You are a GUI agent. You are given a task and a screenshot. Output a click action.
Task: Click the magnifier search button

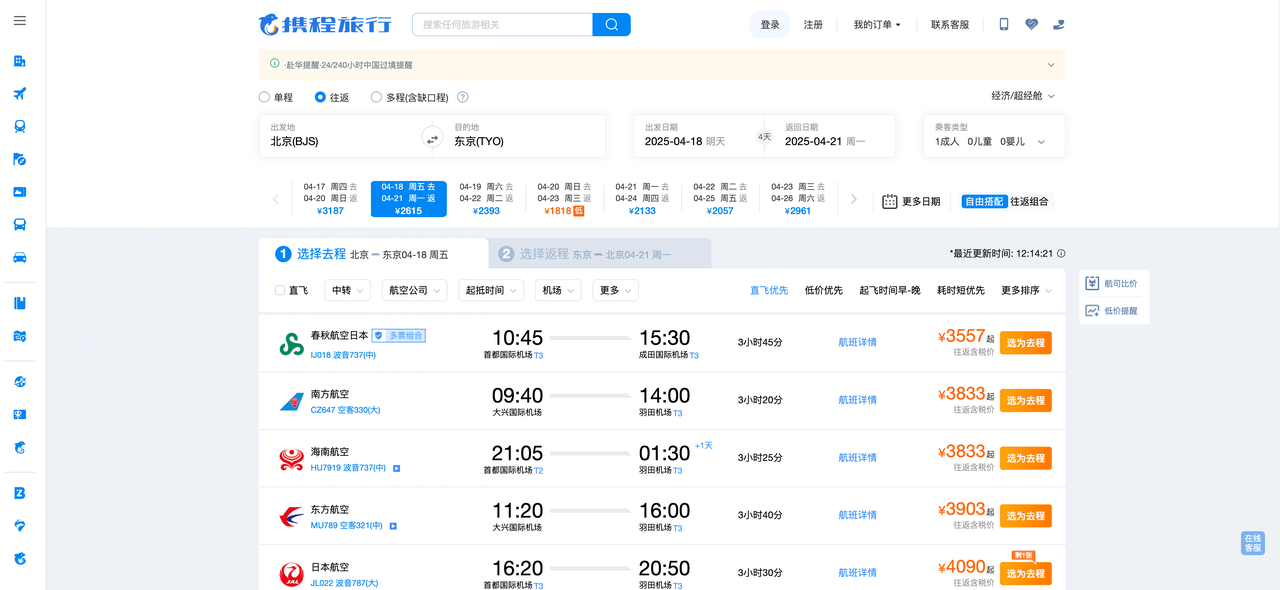611,25
